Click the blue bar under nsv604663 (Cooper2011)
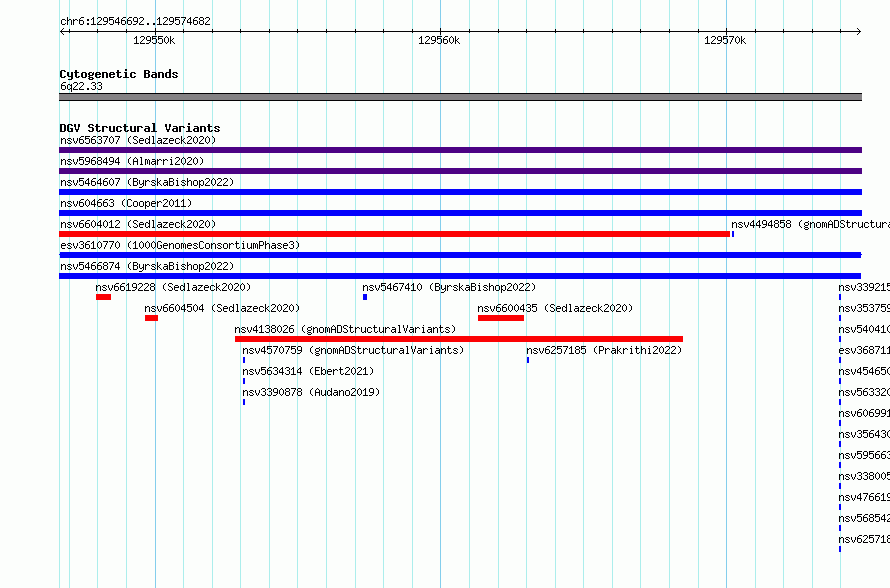The image size is (890, 588). [460, 213]
